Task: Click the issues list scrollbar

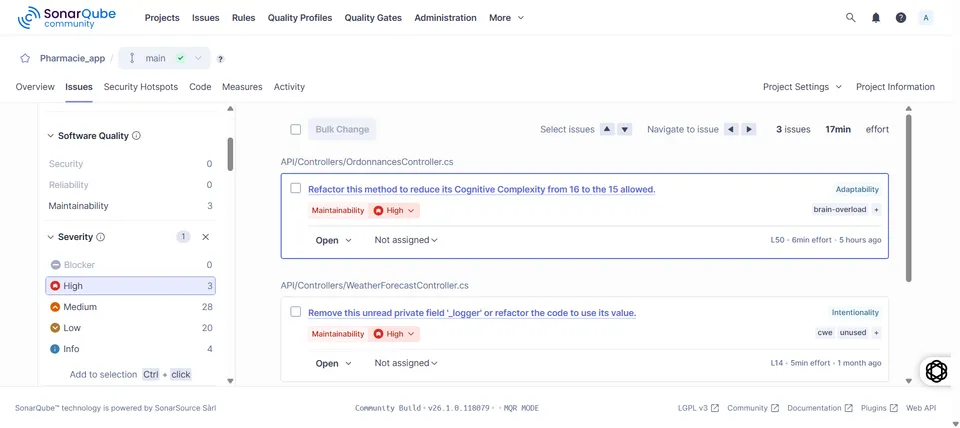Action: point(909,197)
